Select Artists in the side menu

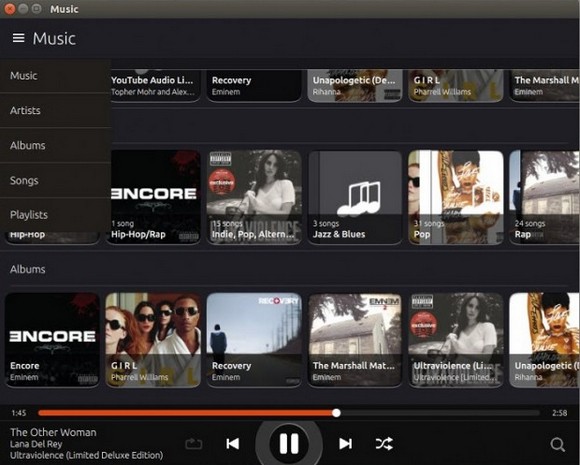click(x=55, y=110)
